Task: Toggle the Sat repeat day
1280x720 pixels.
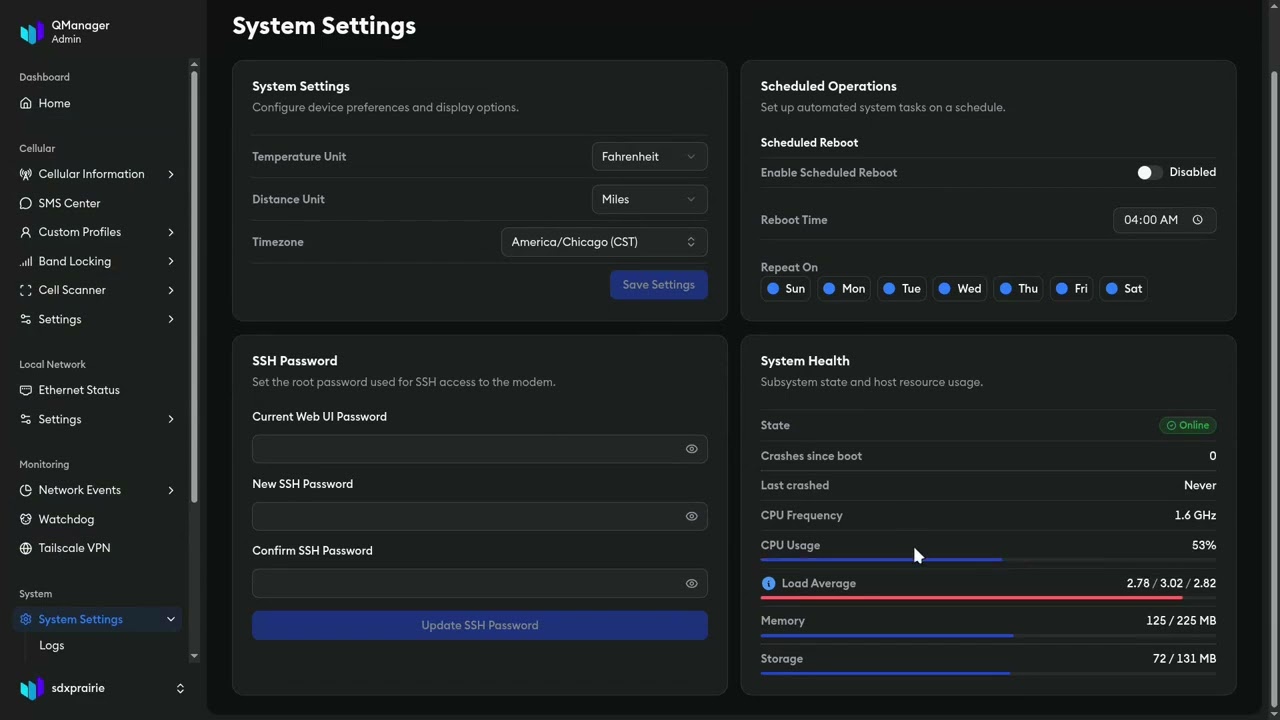Action: [x=1124, y=289]
